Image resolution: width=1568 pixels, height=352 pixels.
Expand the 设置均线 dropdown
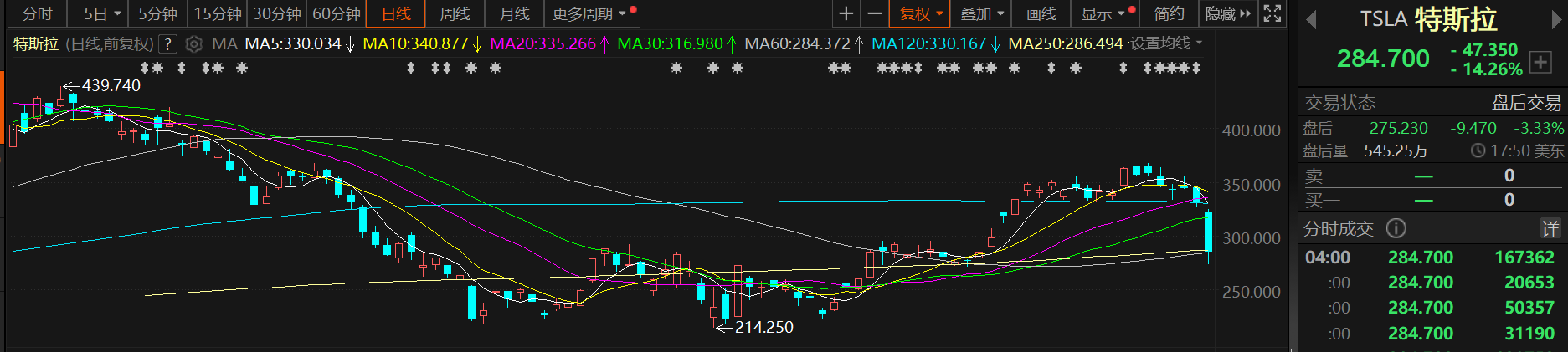pyautogui.click(x=1166, y=43)
